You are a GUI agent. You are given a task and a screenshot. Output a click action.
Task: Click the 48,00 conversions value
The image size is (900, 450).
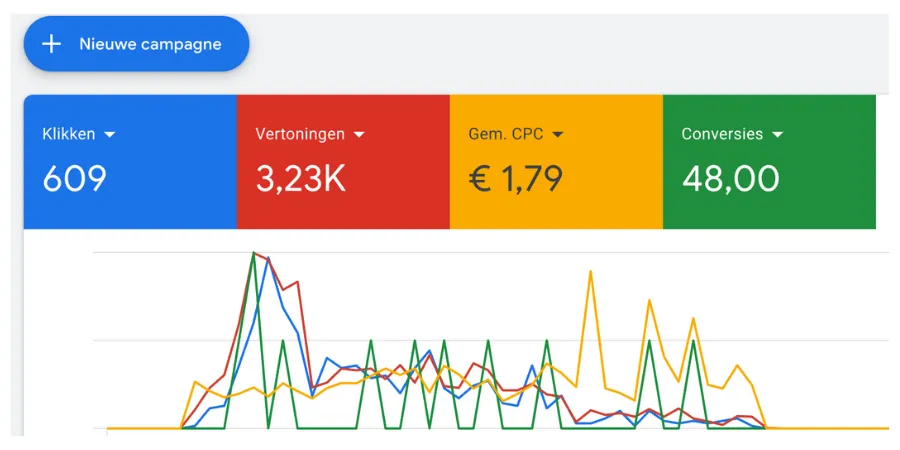(730, 179)
